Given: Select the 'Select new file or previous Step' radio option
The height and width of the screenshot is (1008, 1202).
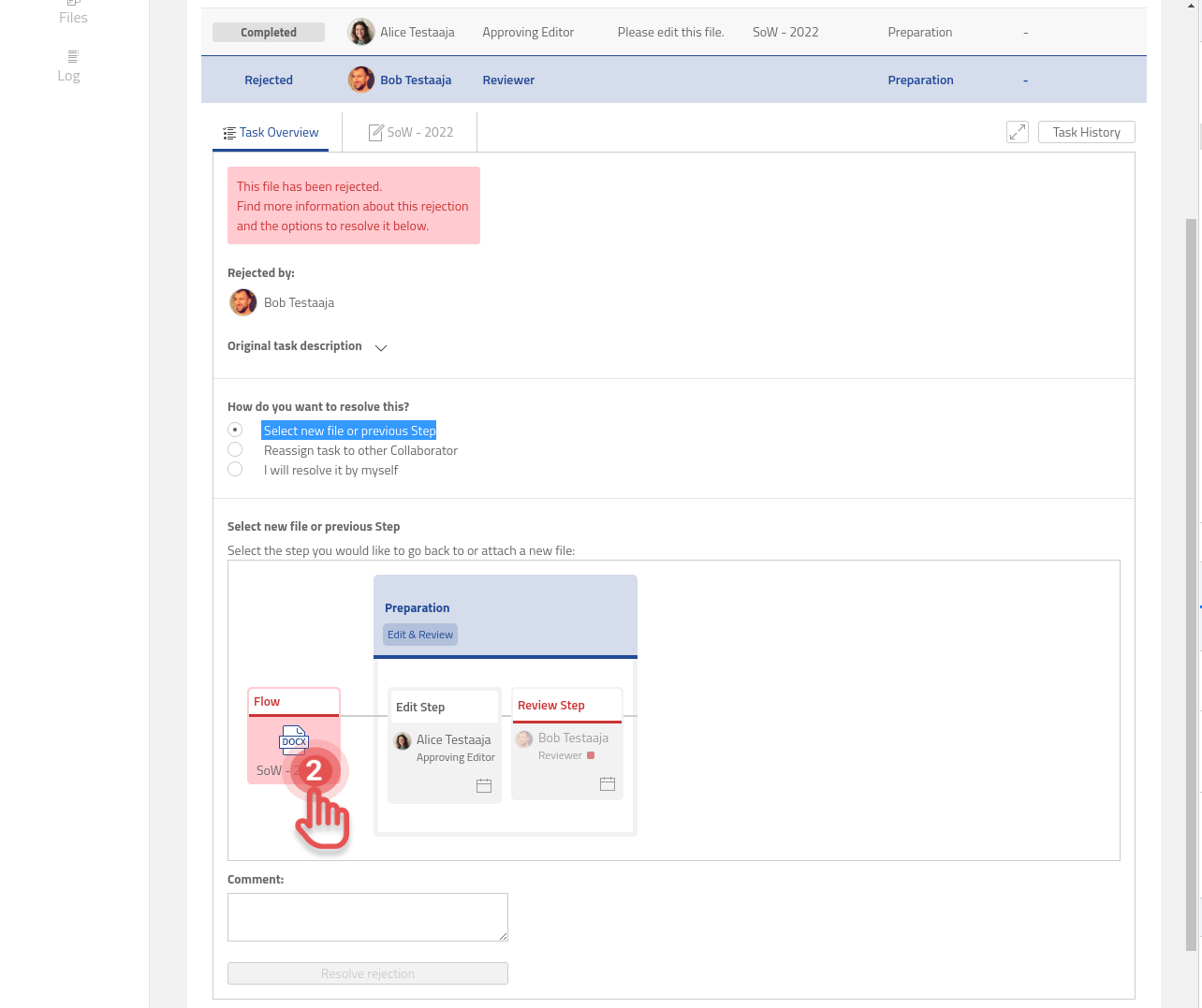Looking at the screenshot, I should pos(235,429).
